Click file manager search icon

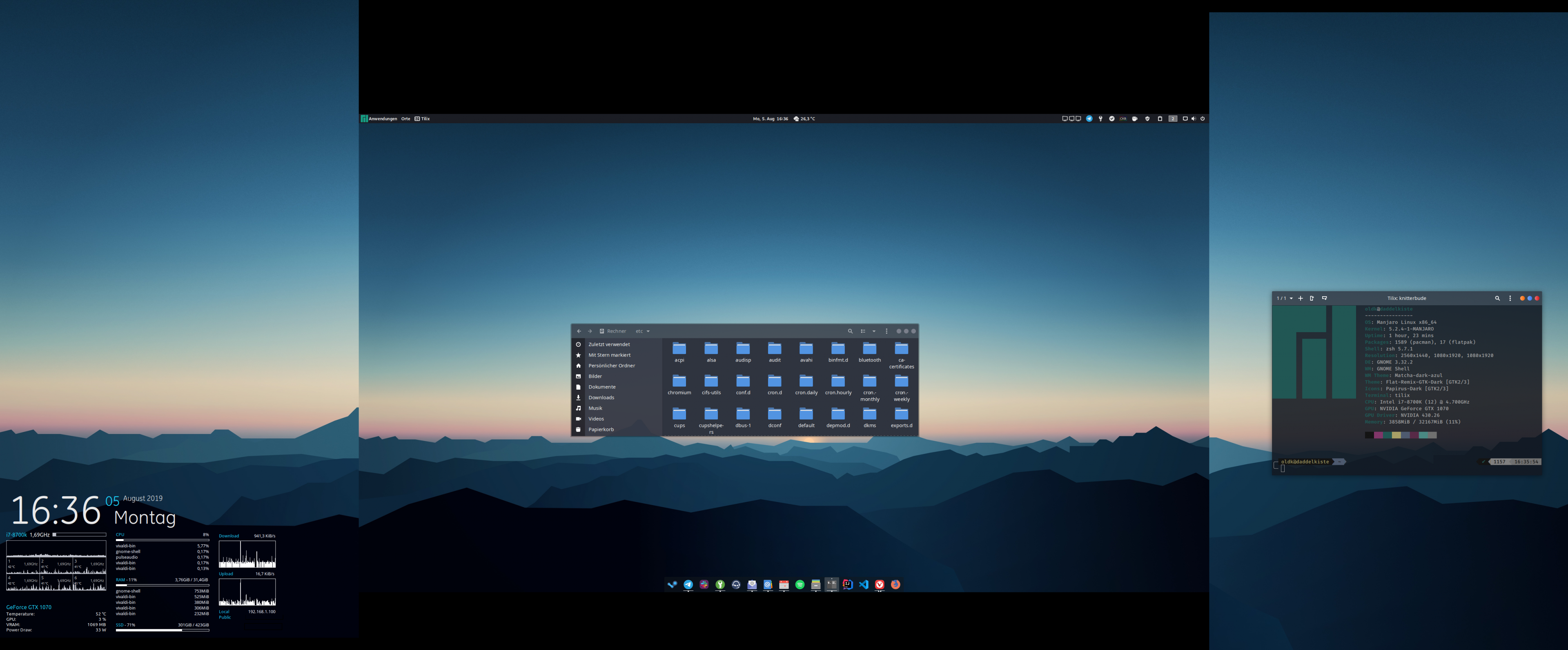pyautogui.click(x=850, y=331)
